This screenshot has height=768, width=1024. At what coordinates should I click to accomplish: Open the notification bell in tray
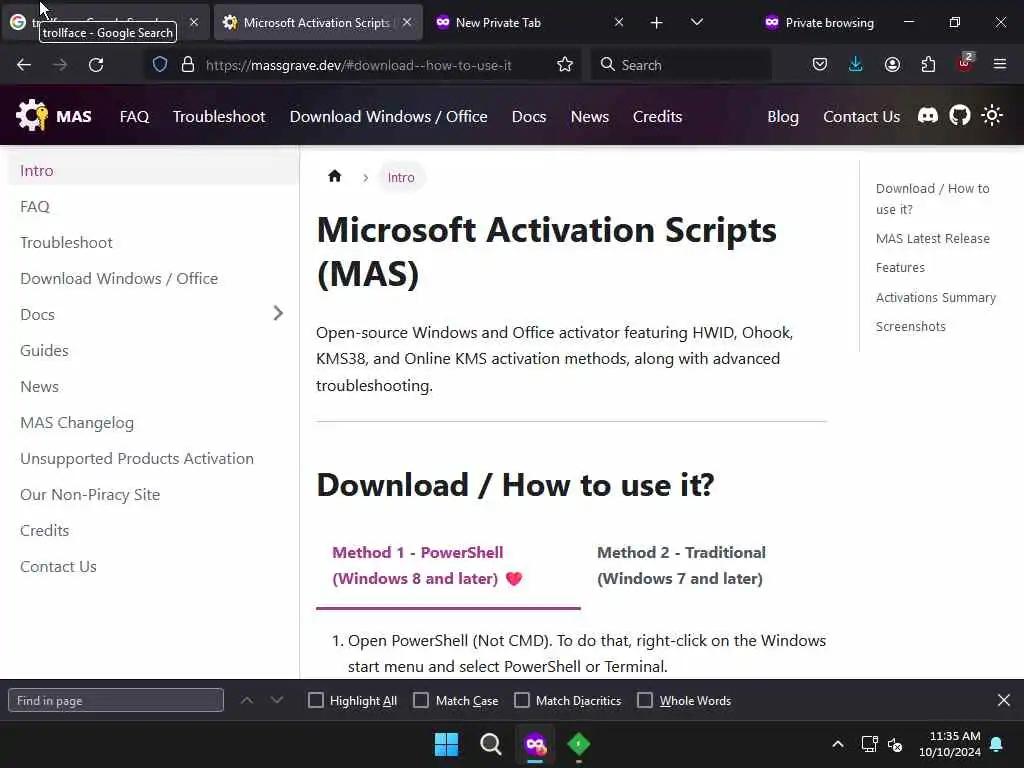pos(996,744)
